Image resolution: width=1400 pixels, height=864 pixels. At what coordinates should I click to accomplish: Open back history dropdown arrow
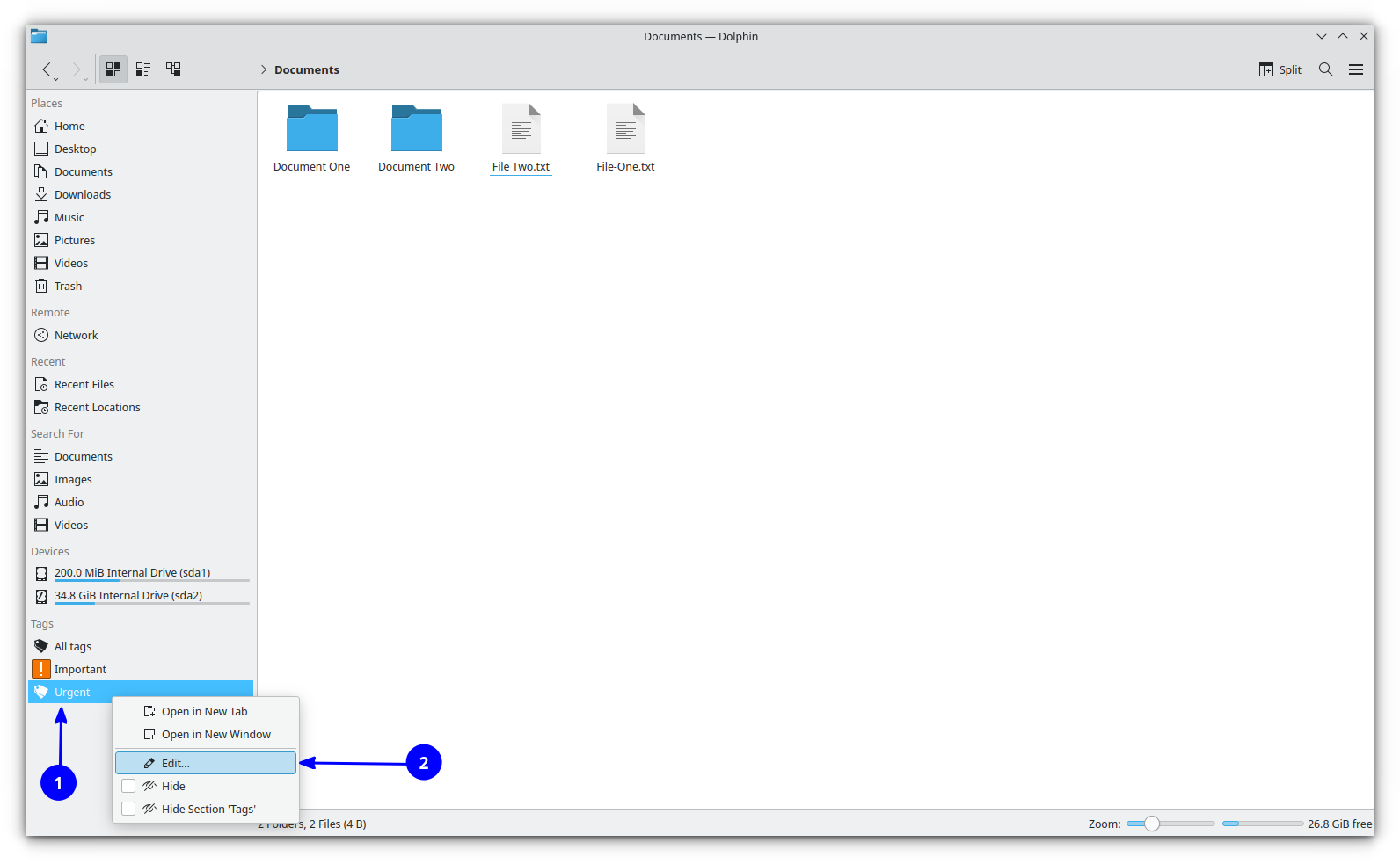point(56,79)
